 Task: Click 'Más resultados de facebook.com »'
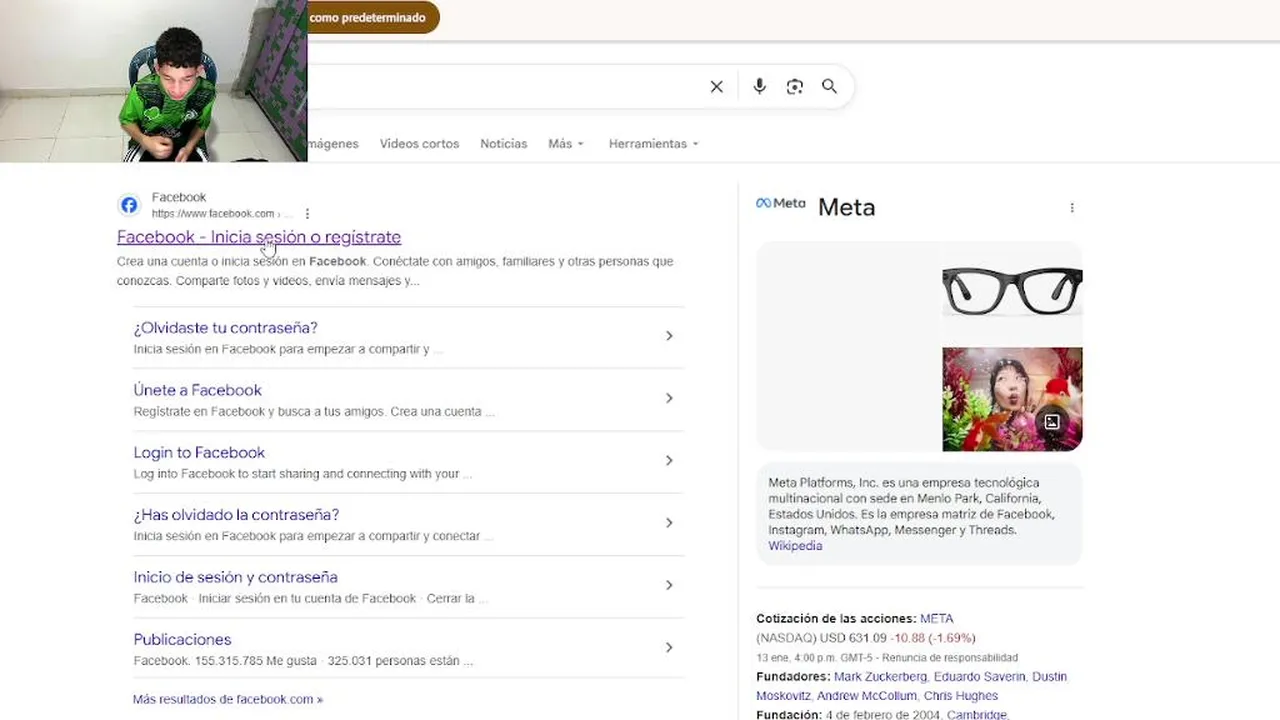[x=228, y=700]
